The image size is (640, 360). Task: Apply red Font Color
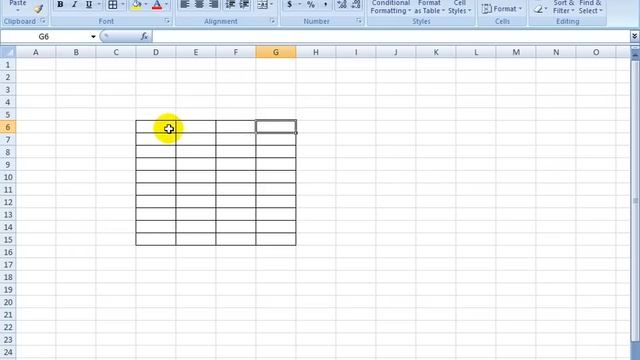[x=157, y=4]
